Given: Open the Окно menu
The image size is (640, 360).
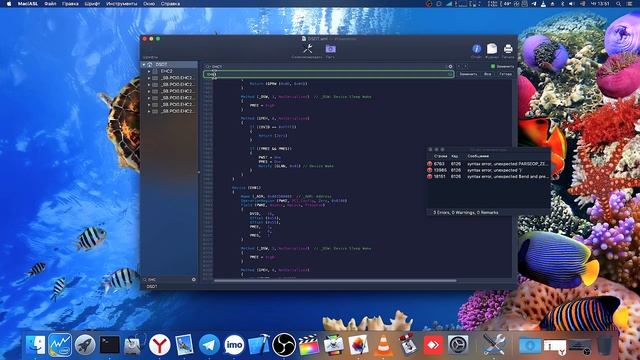Looking at the screenshot, I should tap(149, 4).
